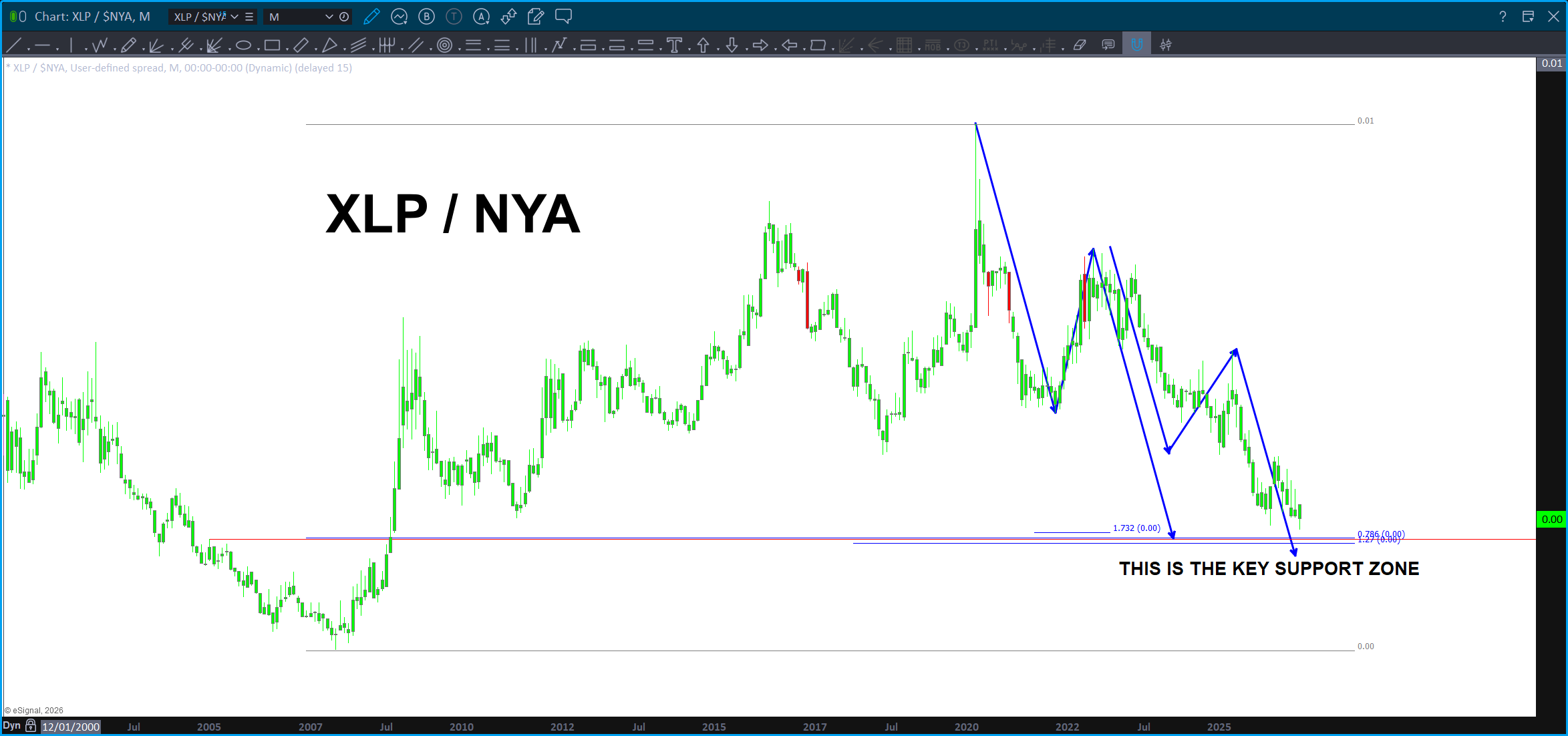This screenshot has height=736, width=1568.
Task: Toggle the time axis lock icon
Action: tap(31, 726)
